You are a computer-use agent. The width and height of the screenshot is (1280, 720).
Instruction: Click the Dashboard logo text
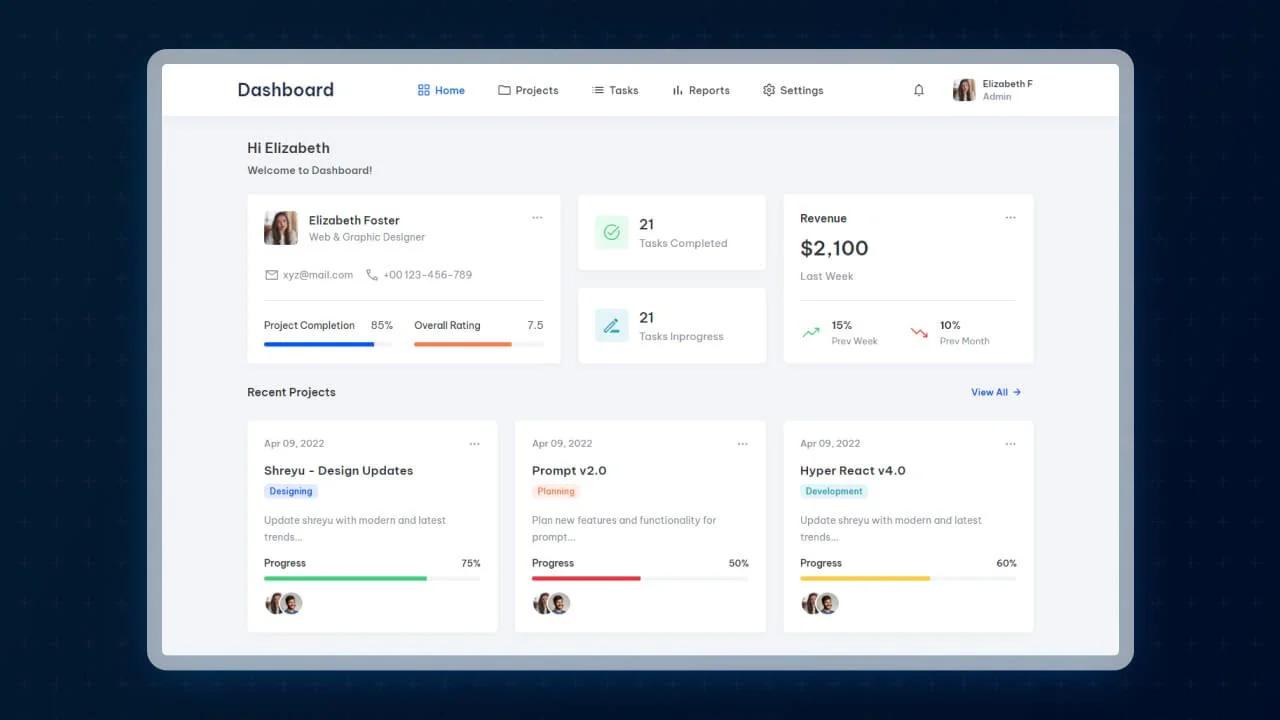click(x=285, y=90)
